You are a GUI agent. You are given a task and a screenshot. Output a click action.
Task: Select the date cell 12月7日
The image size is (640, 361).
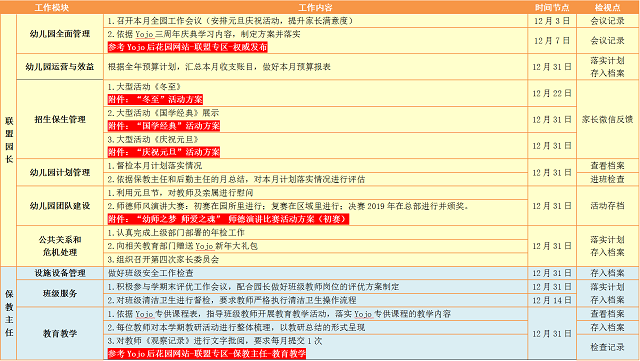(x=552, y=40)
